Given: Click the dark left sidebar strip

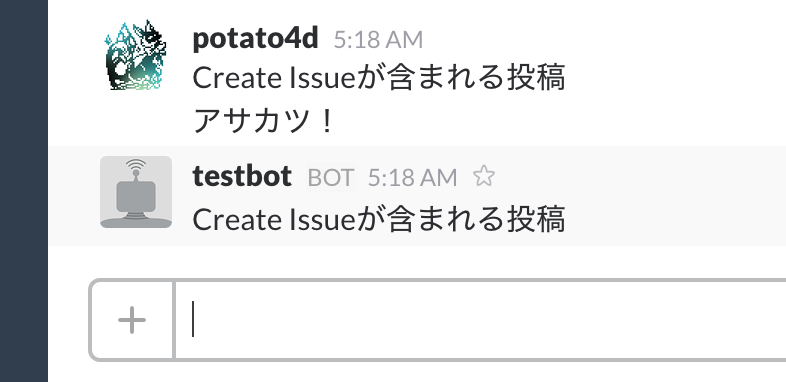Looking at the screenshot, I should (24, 191).
